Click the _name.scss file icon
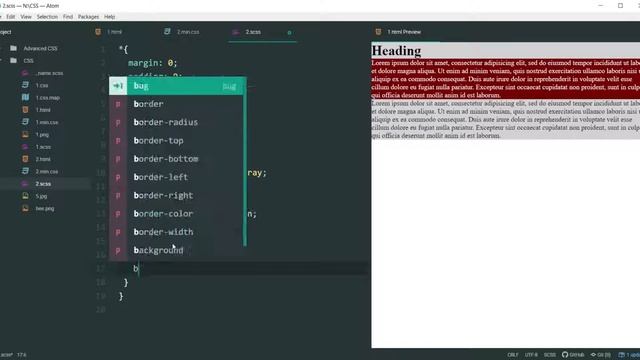640x360 pixels. pos(25,73)
